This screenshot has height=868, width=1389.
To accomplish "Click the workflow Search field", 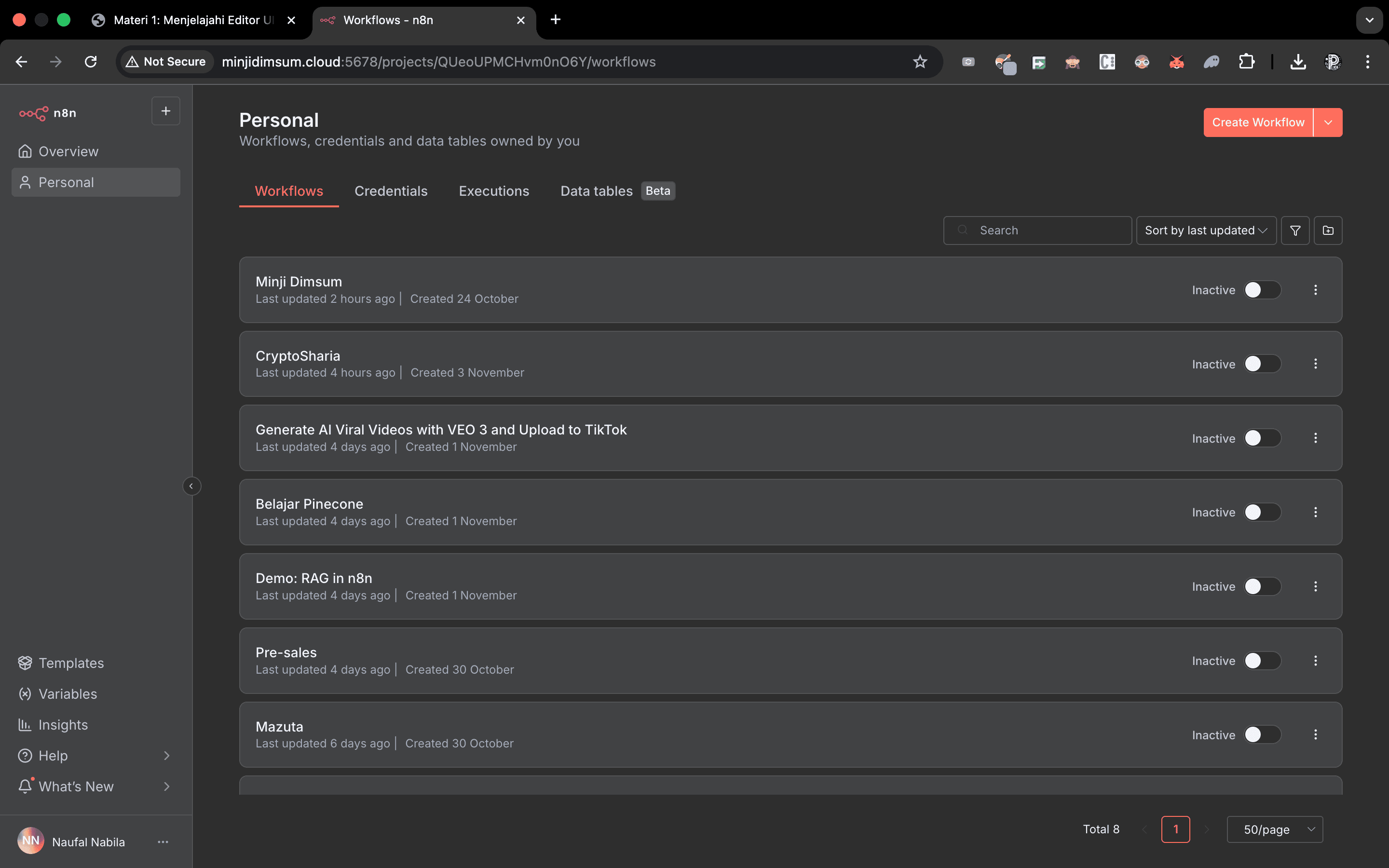I will (x=1038, y=230).
